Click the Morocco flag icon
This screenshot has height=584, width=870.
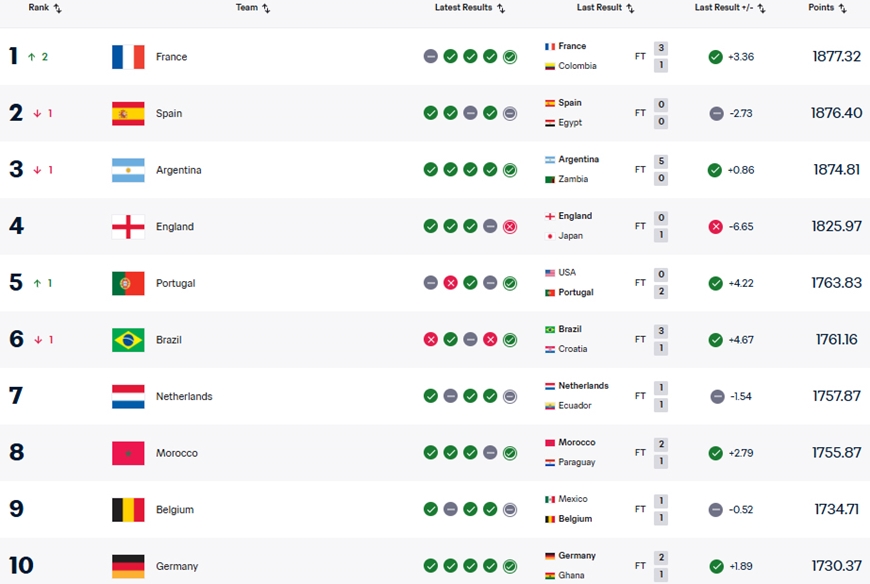click(x=128, y=453)
